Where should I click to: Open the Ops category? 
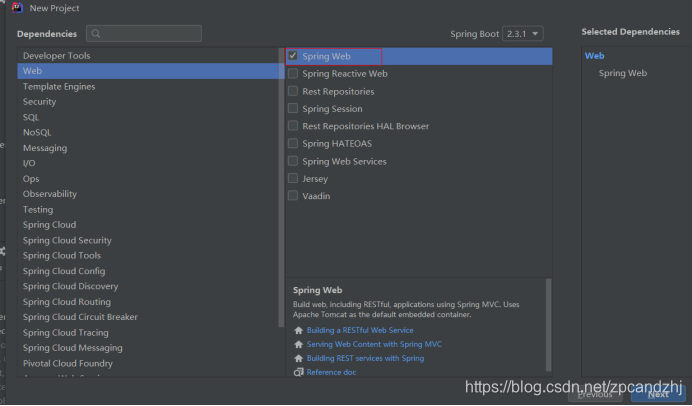(148, 179)
